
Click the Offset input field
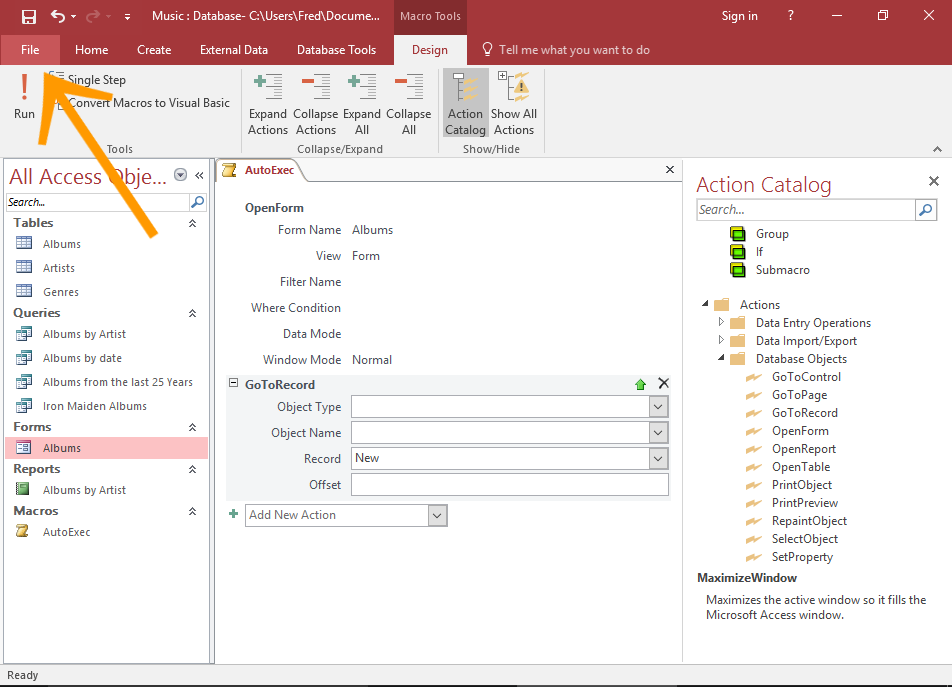(509, 485)
